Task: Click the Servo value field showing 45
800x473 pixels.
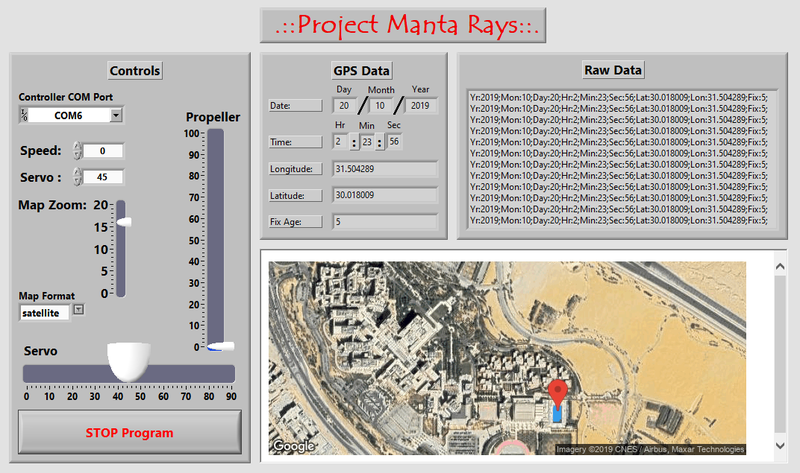Action: pos(103,177)
